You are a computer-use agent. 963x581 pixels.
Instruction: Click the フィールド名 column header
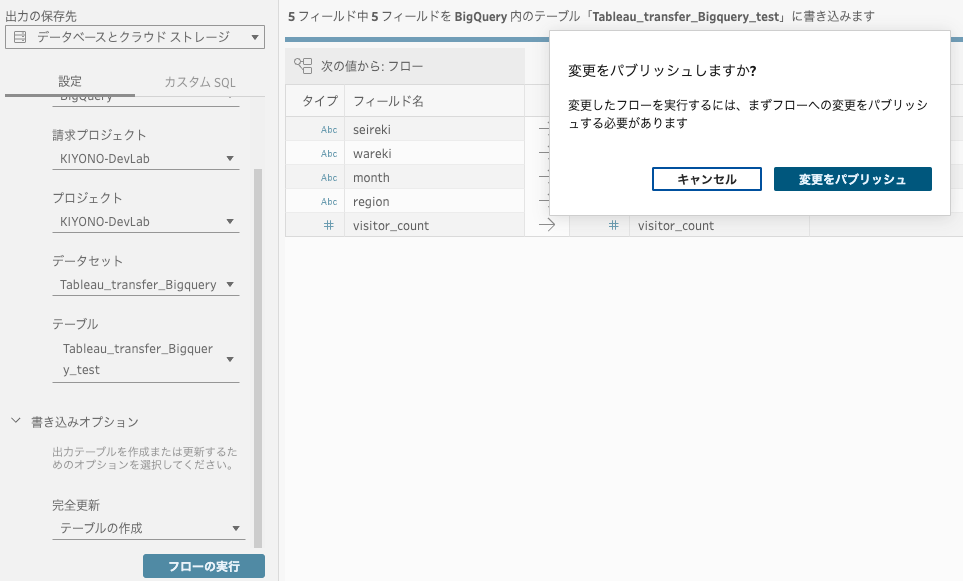388,101
